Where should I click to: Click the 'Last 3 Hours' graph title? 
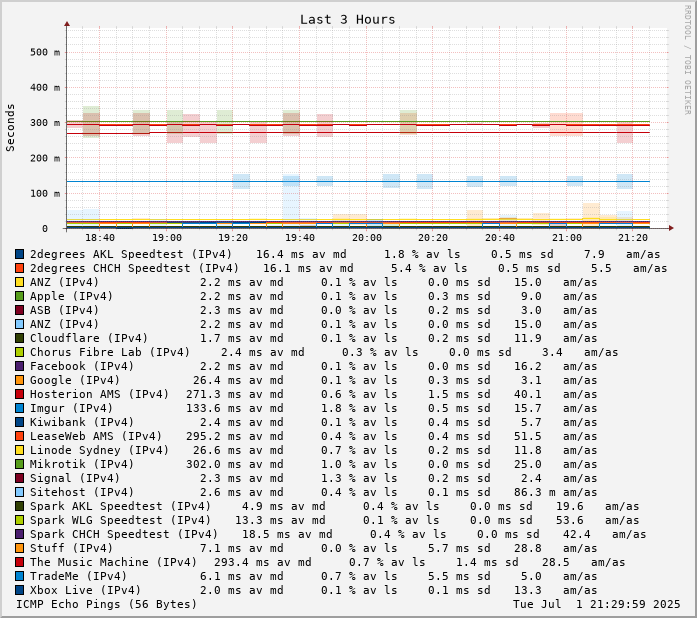click(348, 20)
